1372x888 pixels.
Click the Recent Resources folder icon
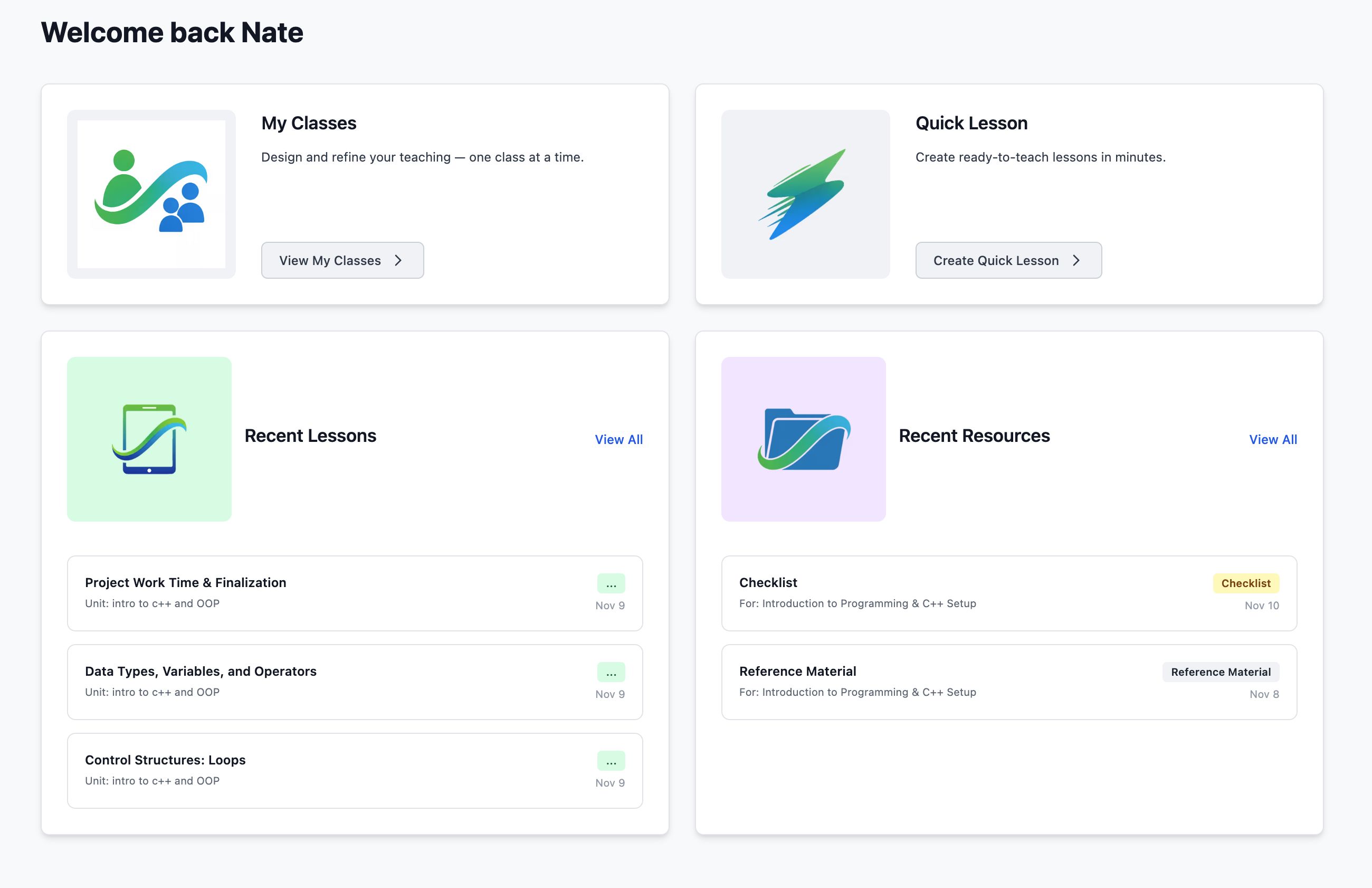[x=803, y=438]
